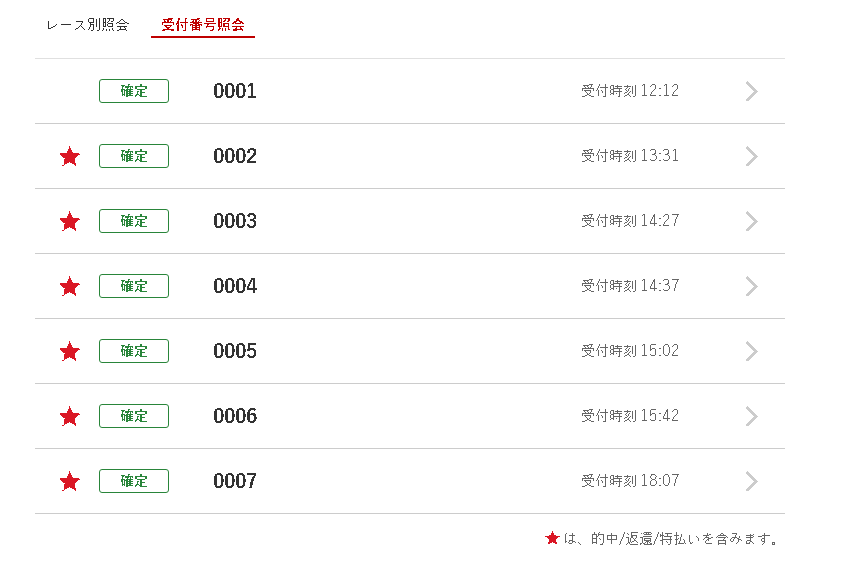This screenshot has width=866, height=575.
Task: Click the red star on receipt 0005
Action: click(x=70, y=352)
